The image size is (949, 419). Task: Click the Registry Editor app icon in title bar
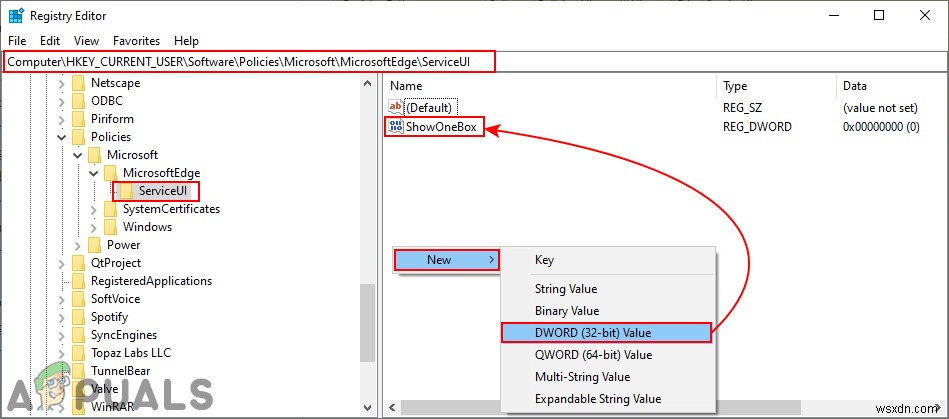click(16, 16)
